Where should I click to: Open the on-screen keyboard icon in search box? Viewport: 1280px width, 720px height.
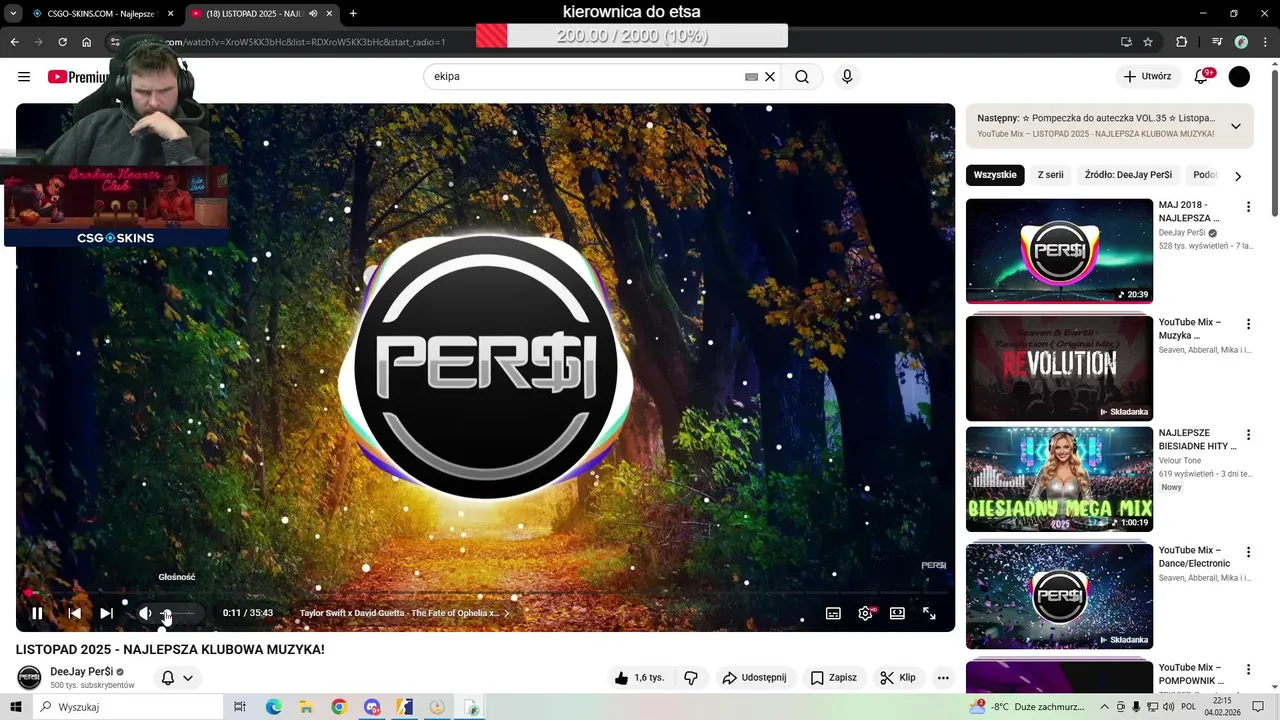coord(751,77)
